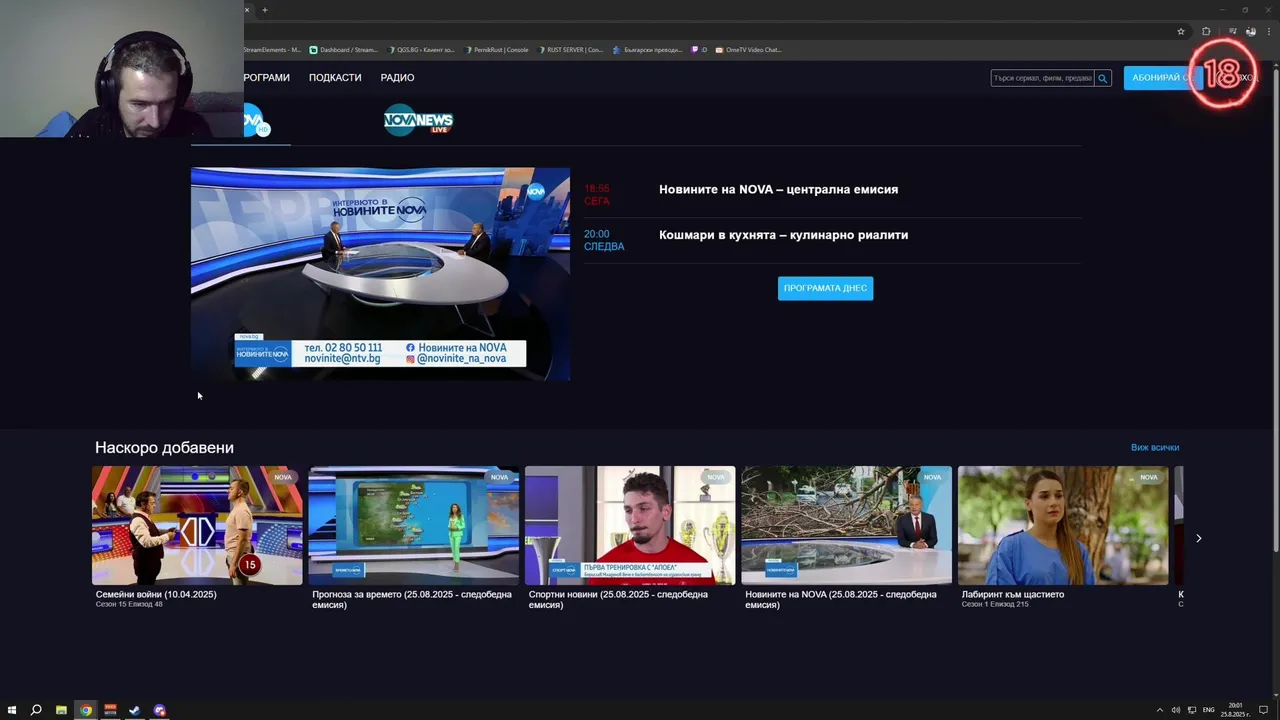Open the ПРОГРАМИ menu item

coord(267,77)
